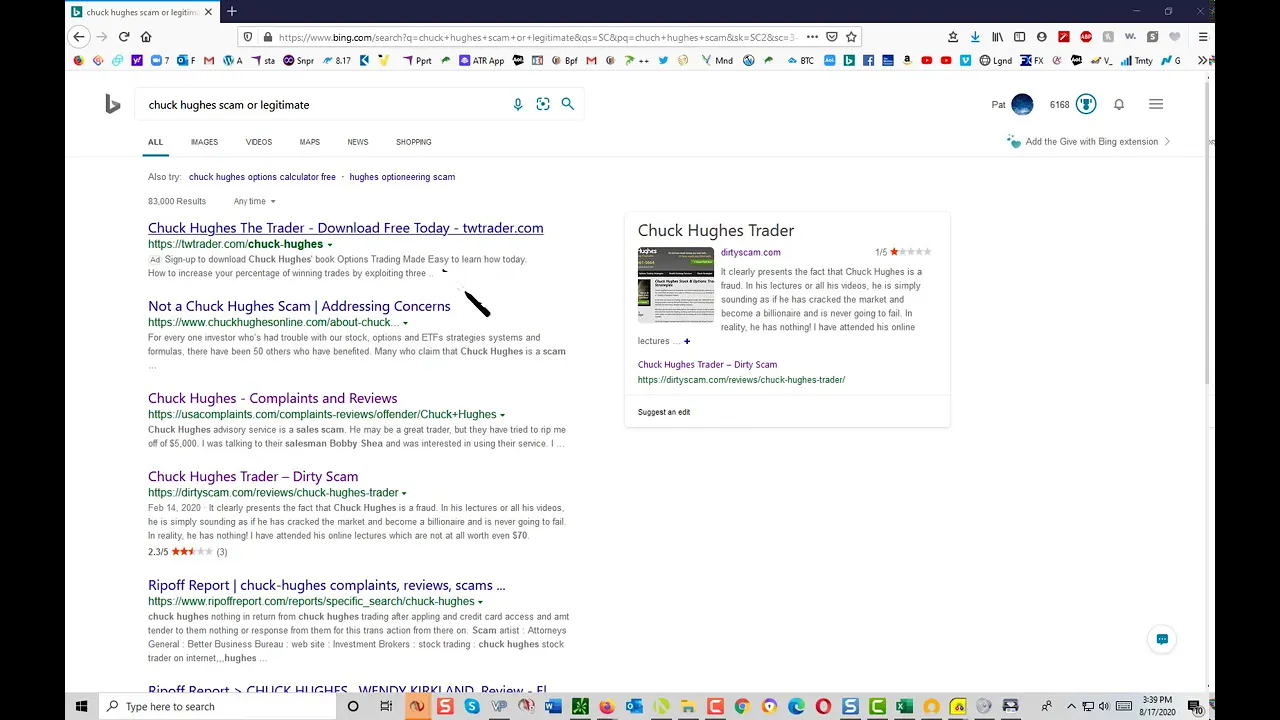This screenshot has width=1280, height=720.
Task: Click Type here to search box
Action: pos(216,706)
